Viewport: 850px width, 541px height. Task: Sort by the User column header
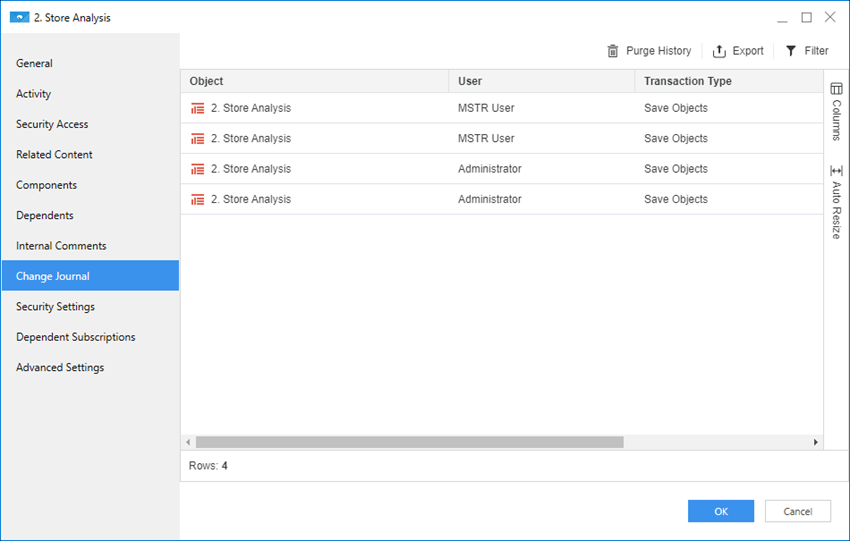[470, 81]
